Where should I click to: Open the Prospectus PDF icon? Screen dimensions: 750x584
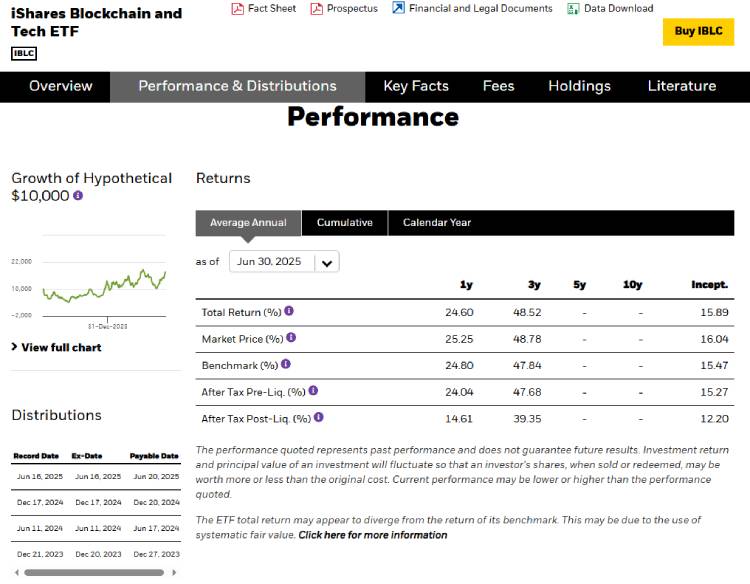(x=316, y=9)
